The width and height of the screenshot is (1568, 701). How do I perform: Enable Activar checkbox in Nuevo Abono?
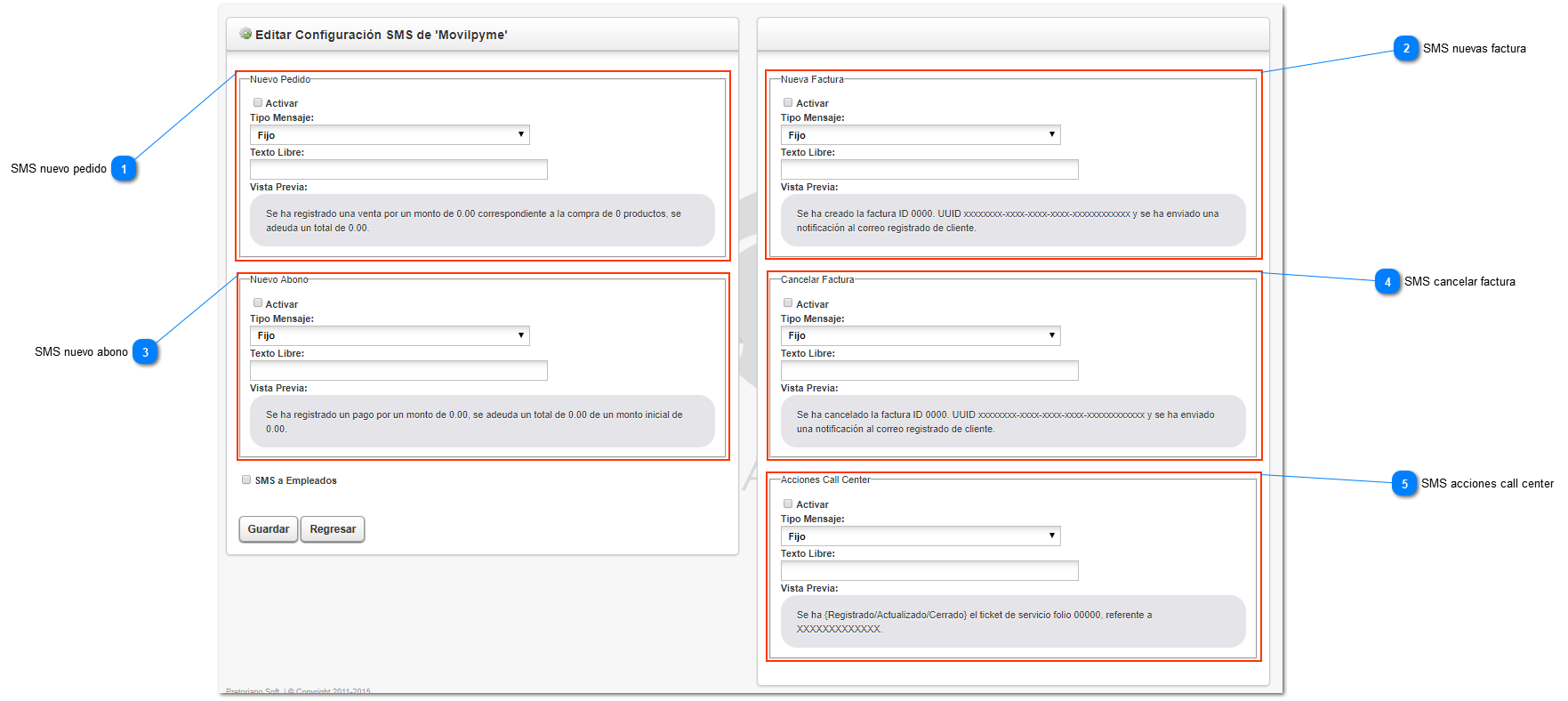[x=258, y=303]
